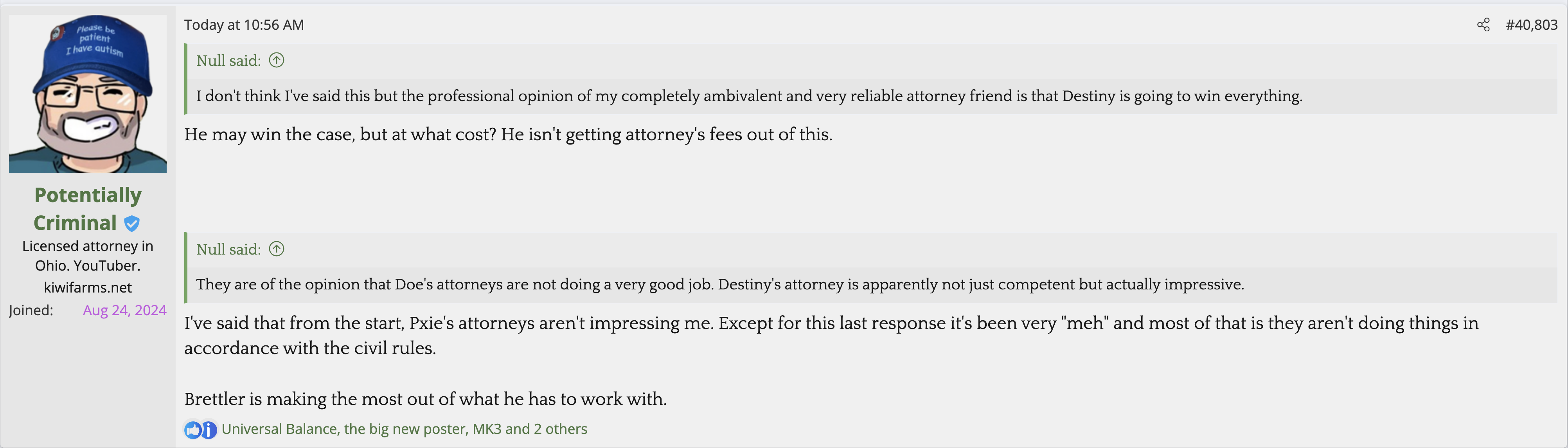
Task: Click the second quote's jump-to-post arrow icon
Action: coord(276,249)
